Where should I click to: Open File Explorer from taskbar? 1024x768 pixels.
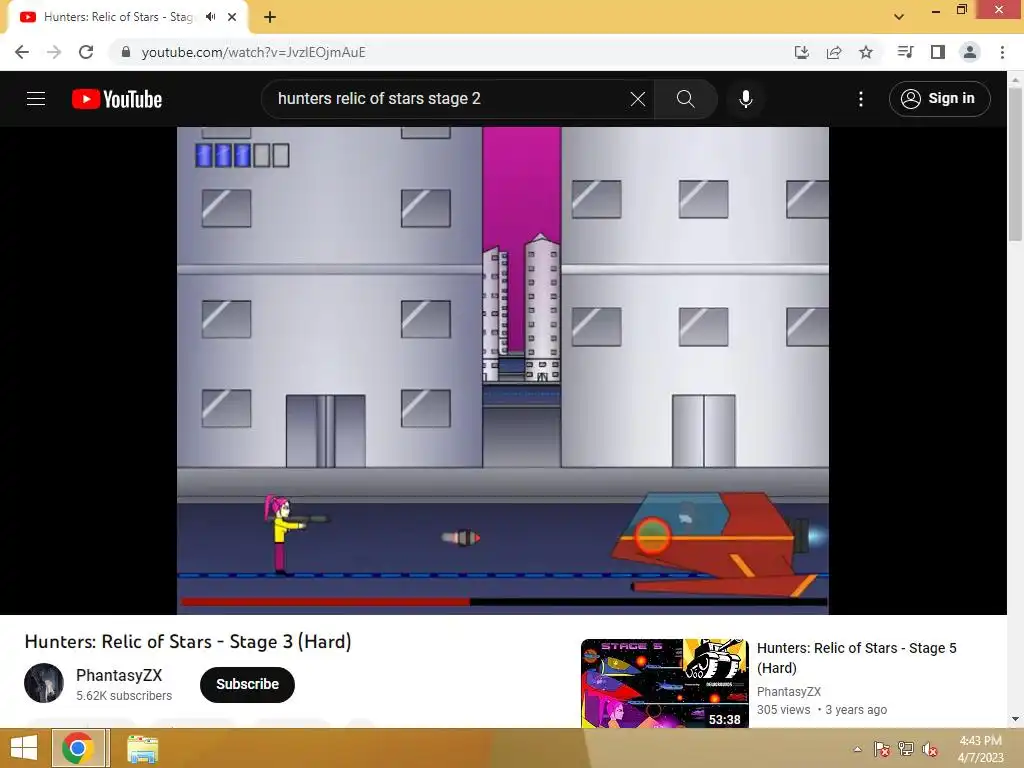pos(142,749)
